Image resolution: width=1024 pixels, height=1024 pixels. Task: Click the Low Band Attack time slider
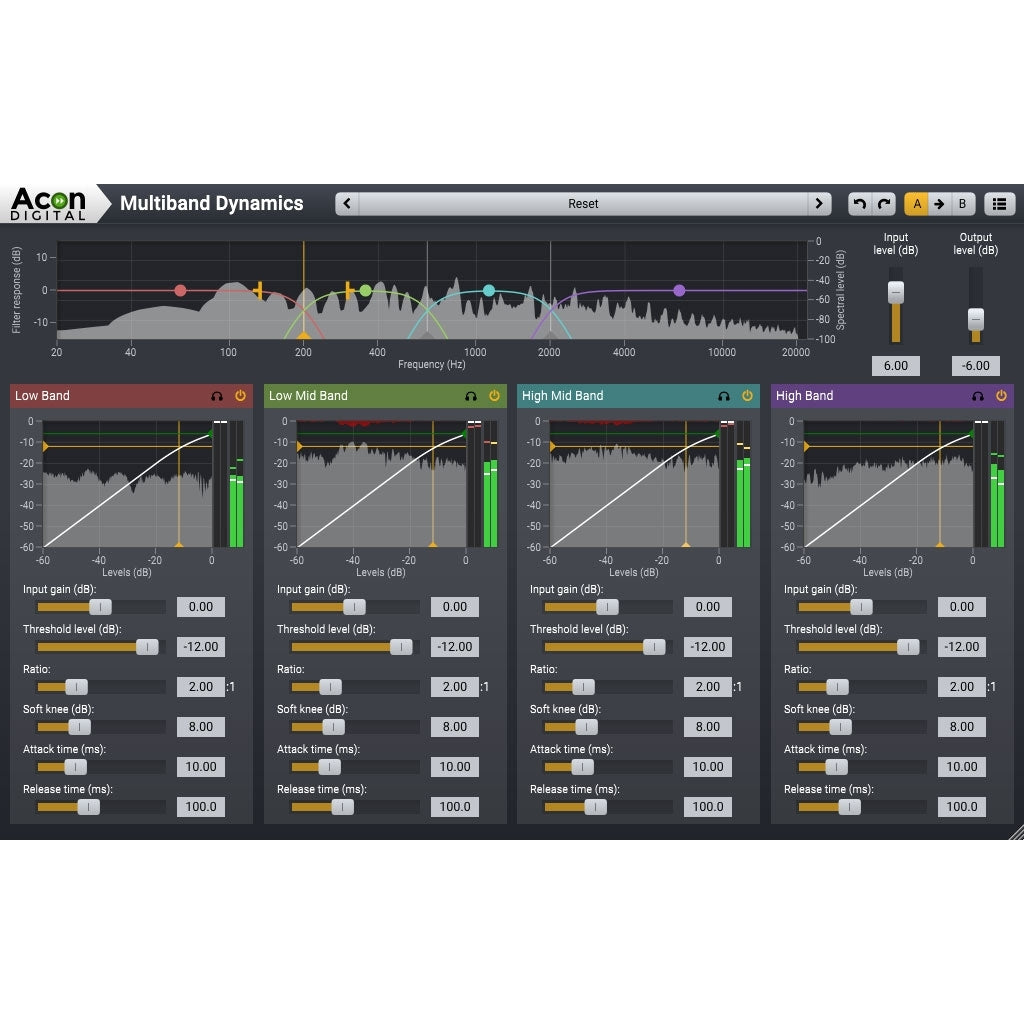pos(101,767)
